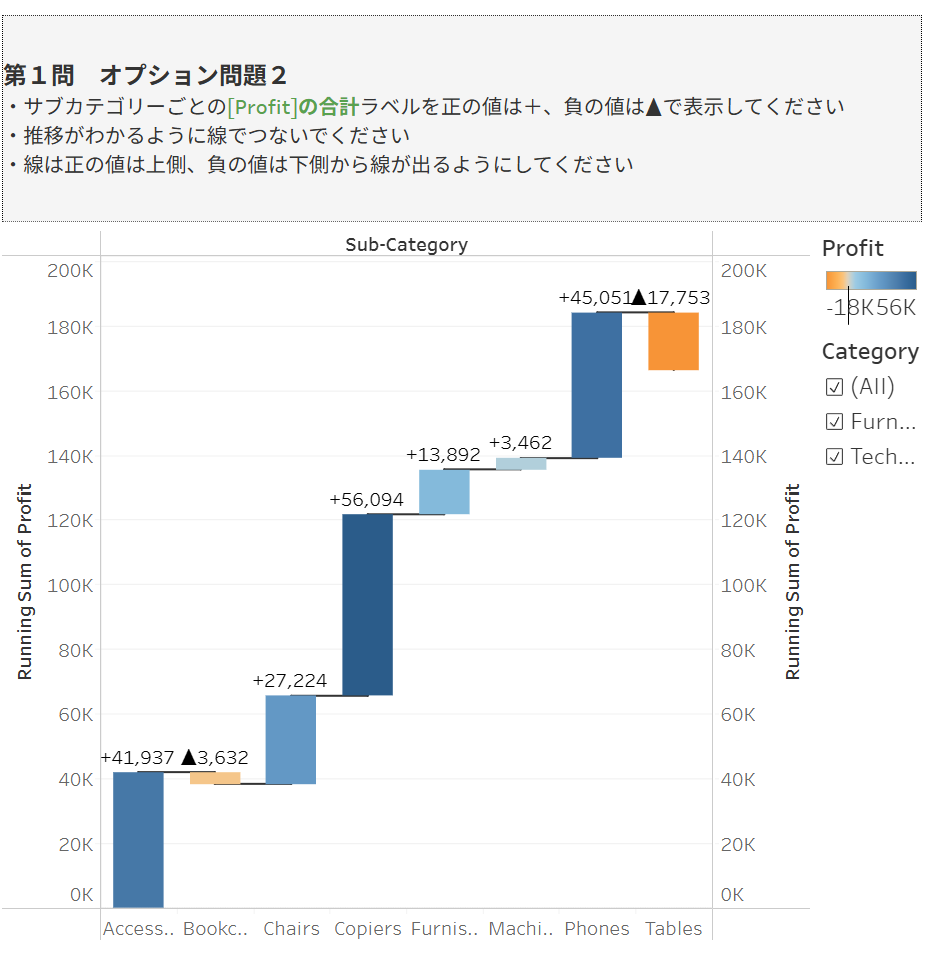This screenshot has height=970, width=935.
Task: Select the dark blue Copiers bar
Action: click(x=367, y=604)
